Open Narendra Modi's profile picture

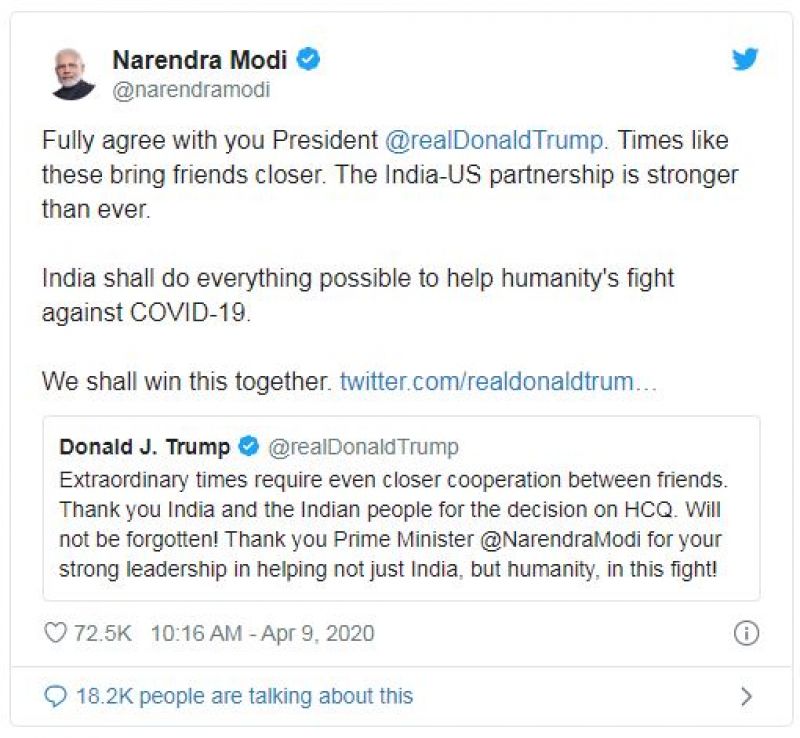[x=74, y=73]
